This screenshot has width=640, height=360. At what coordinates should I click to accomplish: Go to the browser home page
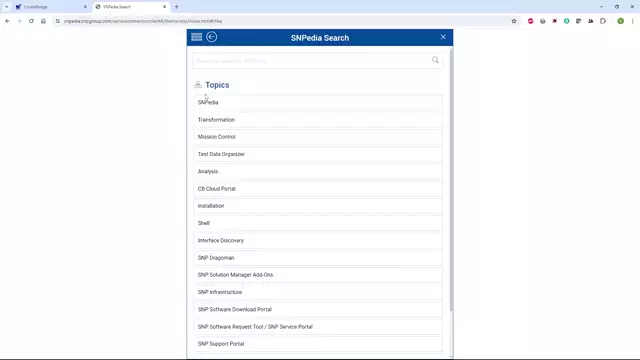tap(43, 21)
